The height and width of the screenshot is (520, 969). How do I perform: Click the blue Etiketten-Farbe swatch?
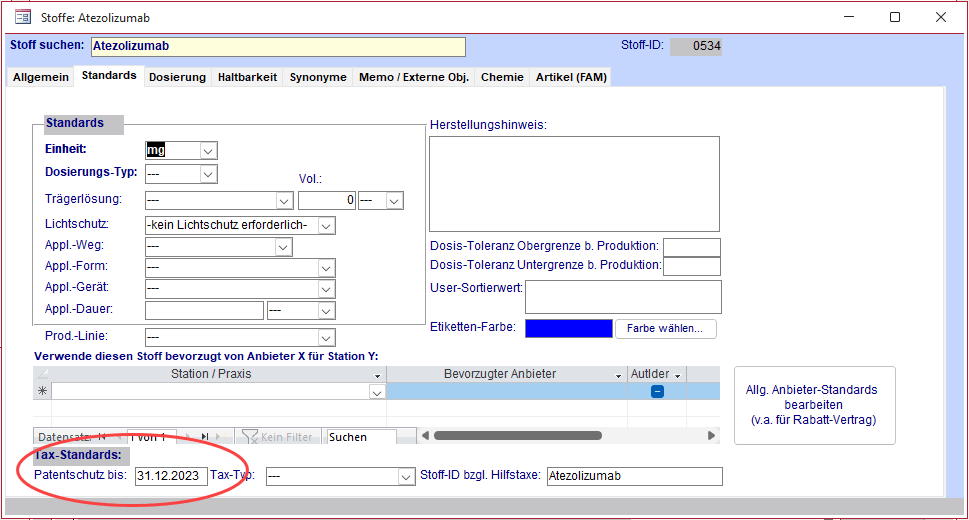point(569,328)
